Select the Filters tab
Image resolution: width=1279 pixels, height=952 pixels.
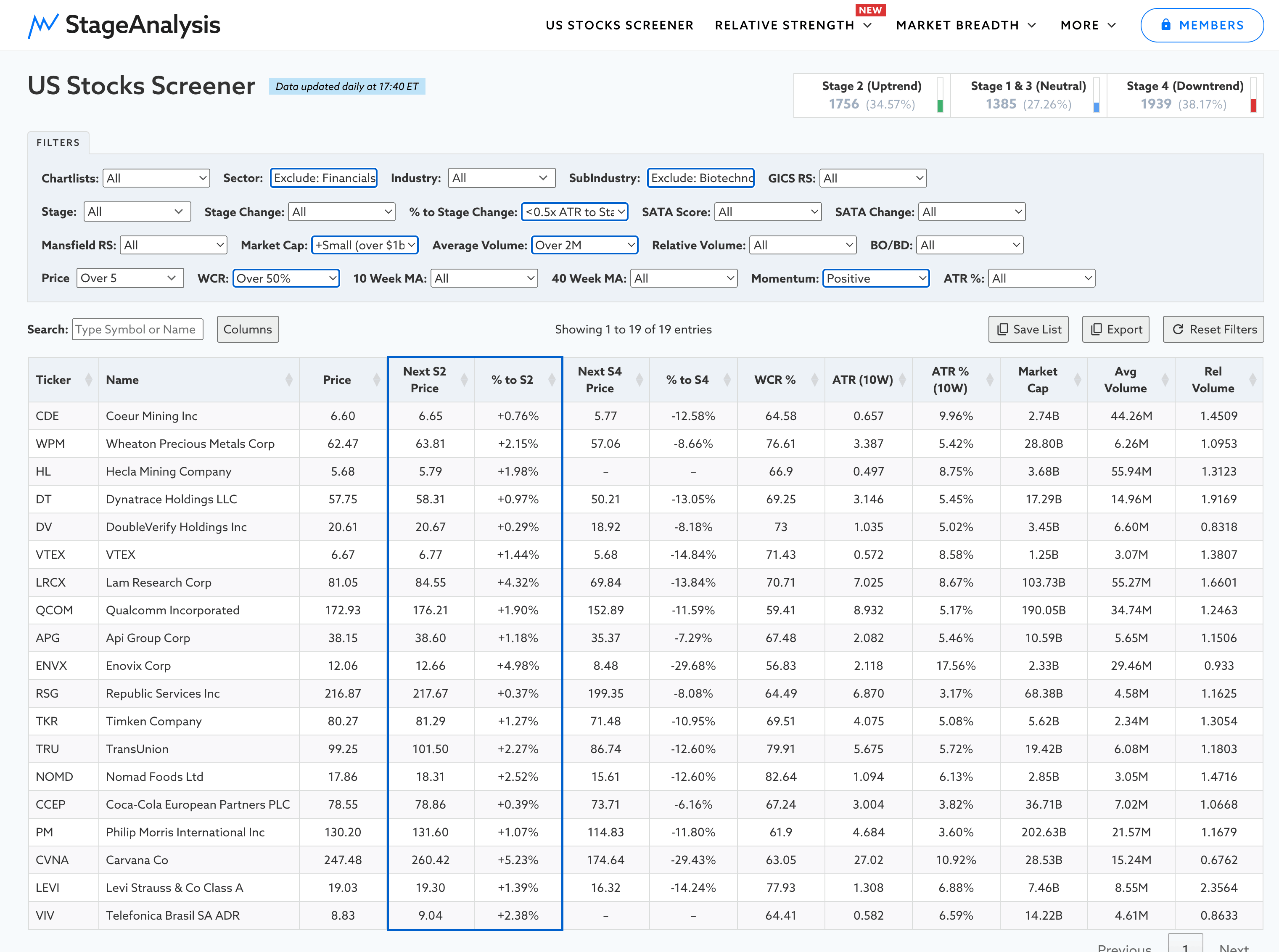[x=58, y=143]
